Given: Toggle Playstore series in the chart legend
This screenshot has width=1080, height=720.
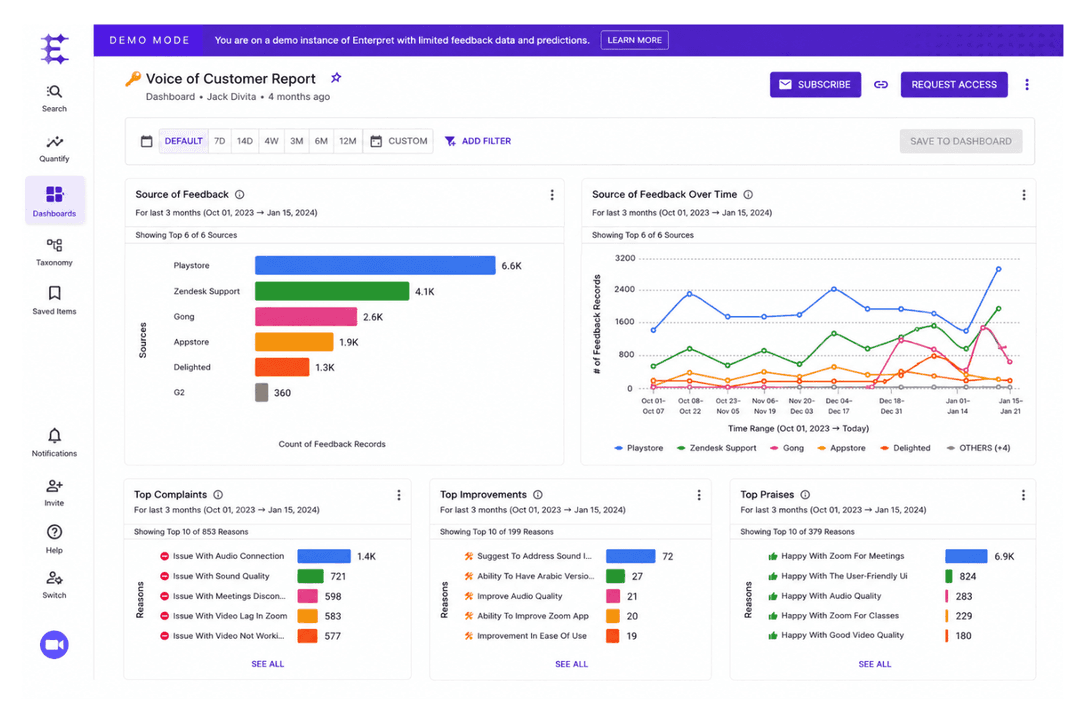Looking at the screenshot, I should click(638, 448).
